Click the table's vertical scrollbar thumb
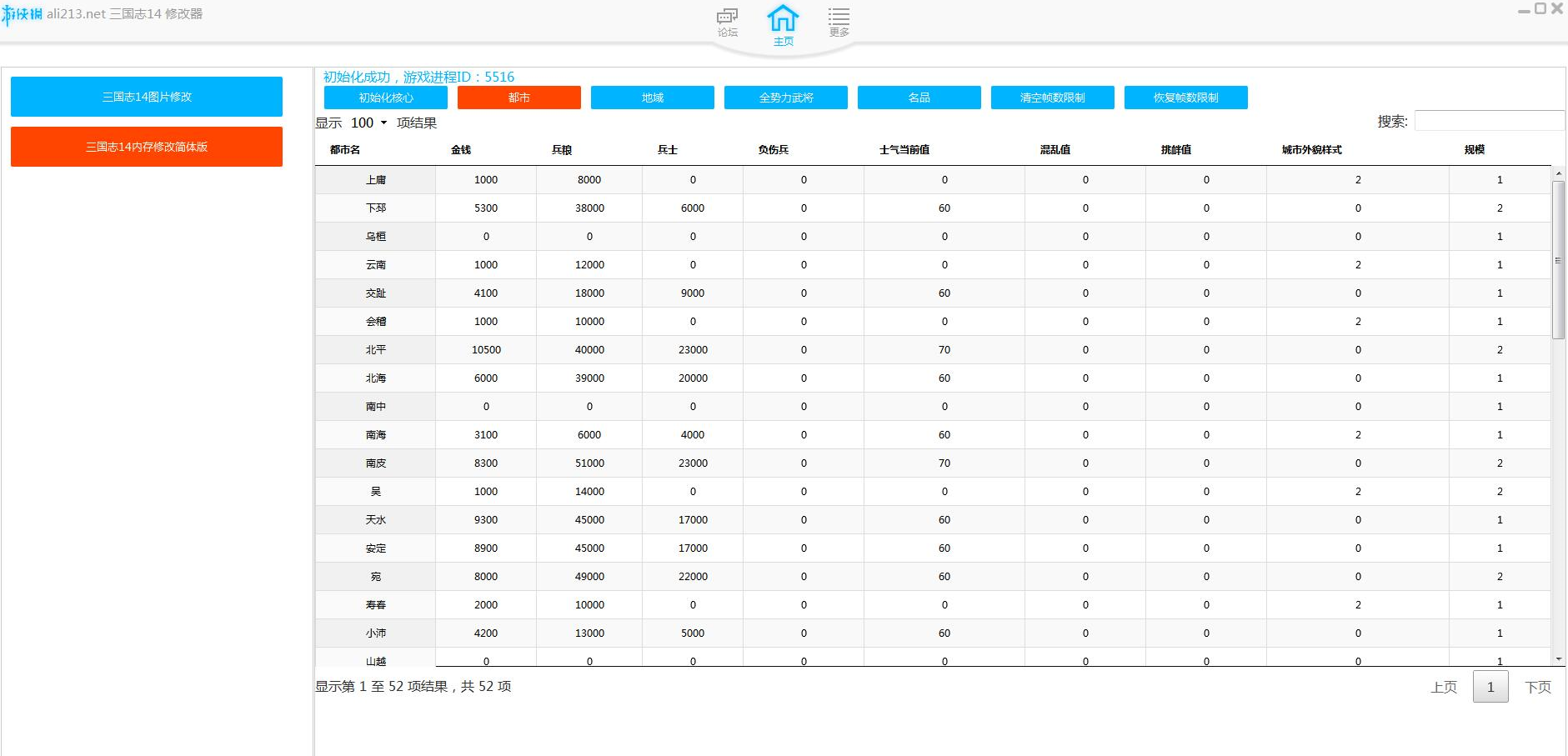The image size is (1568, 756). pyautogui.click(x=1558, y=258)
